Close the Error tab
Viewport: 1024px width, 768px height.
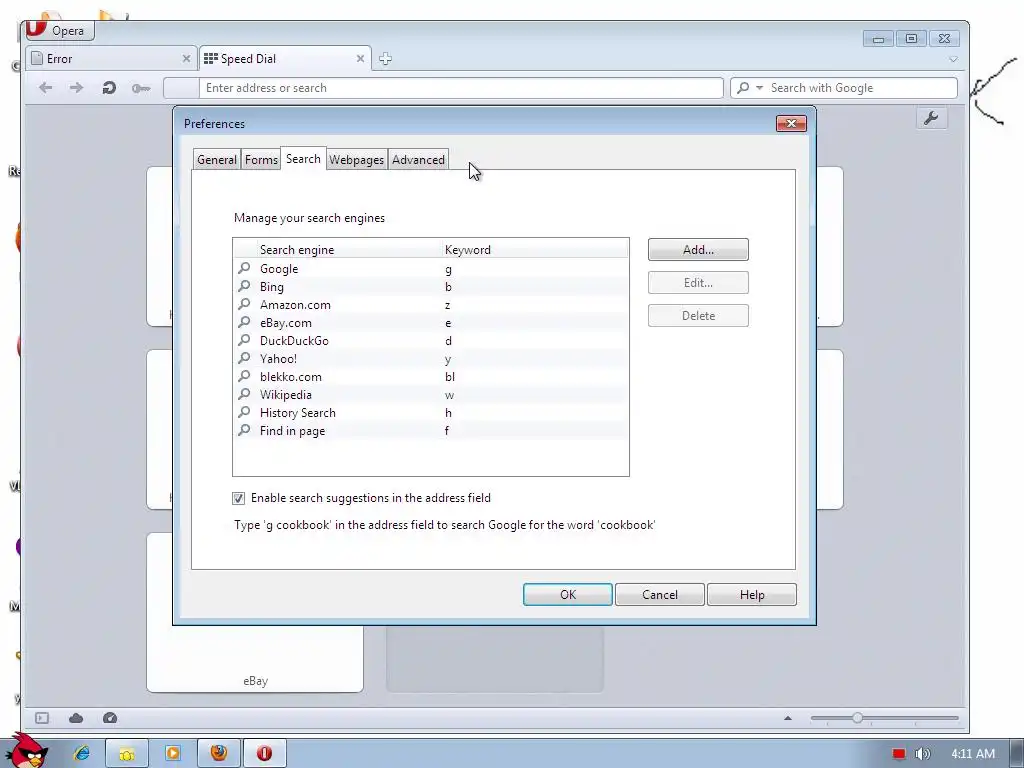coord(186,59)
